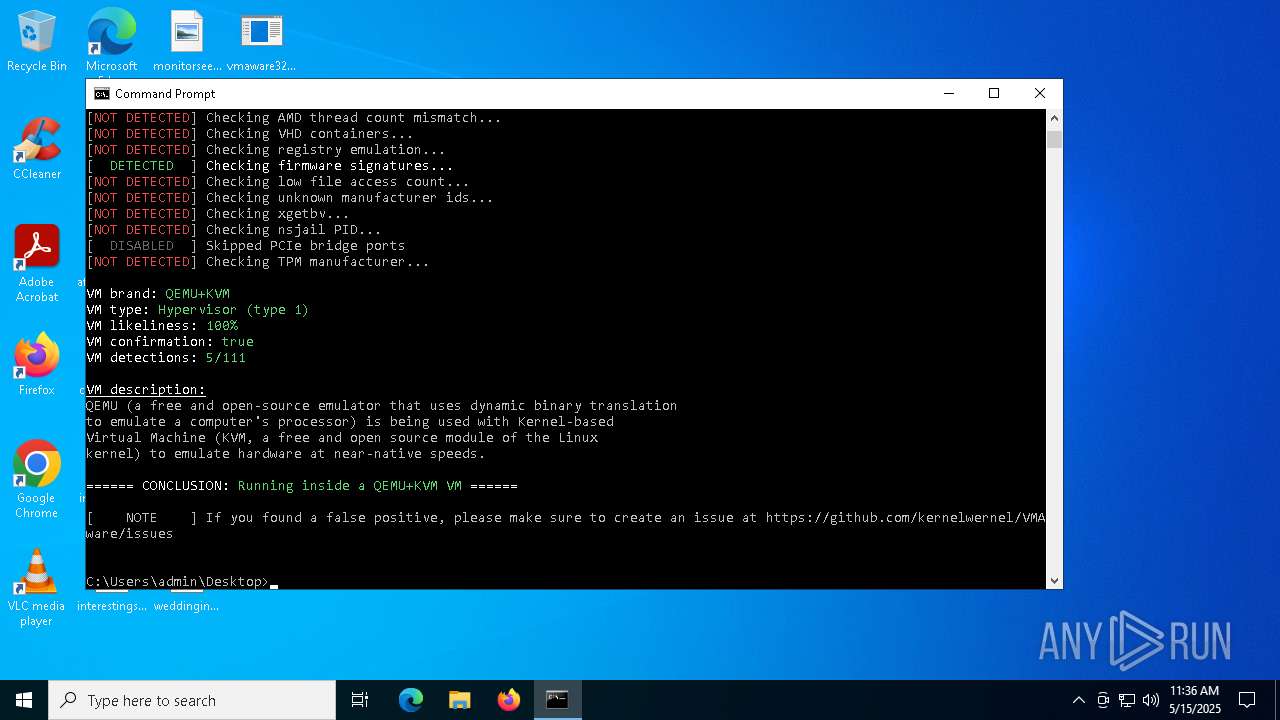The image size is (1280, 720).
Task: Click the 'Checking xgetbv...' line
Action: point(218,214)
